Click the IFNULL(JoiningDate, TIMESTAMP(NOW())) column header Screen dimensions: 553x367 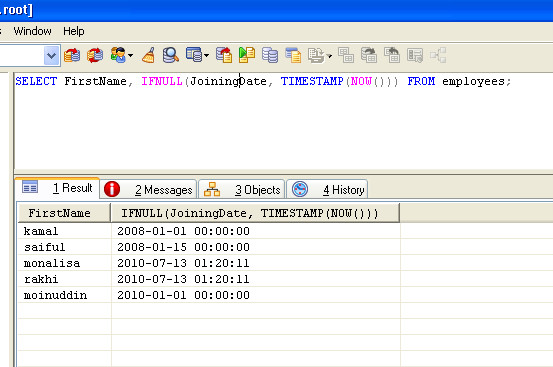tap(255, 213)
